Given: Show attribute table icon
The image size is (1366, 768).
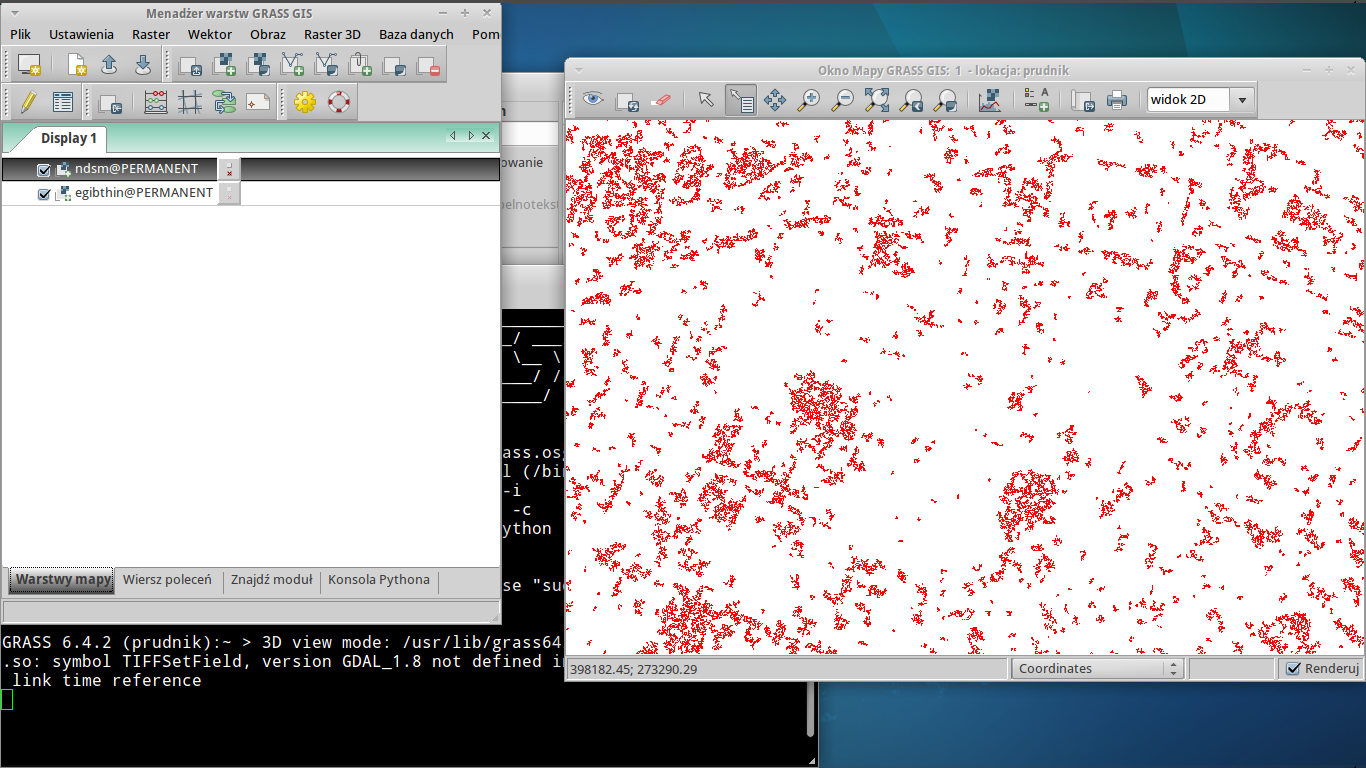Looking at the screenshot, I should coord(63,101).
